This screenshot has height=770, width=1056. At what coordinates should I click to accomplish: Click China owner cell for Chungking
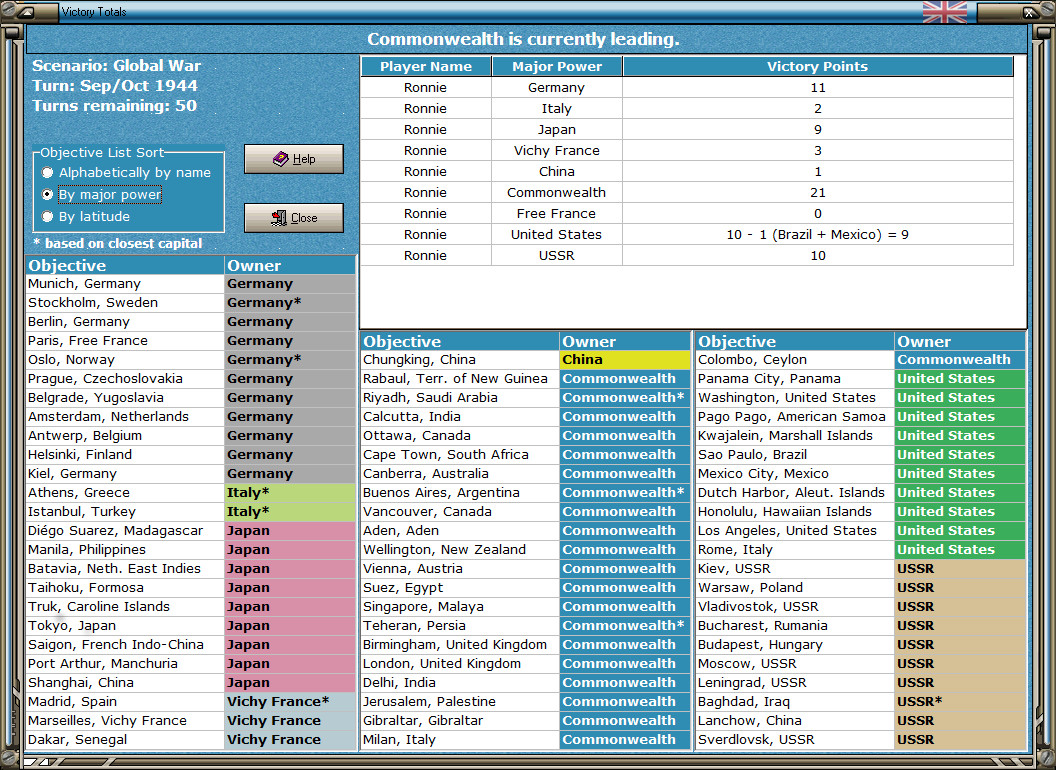(624, 360)
